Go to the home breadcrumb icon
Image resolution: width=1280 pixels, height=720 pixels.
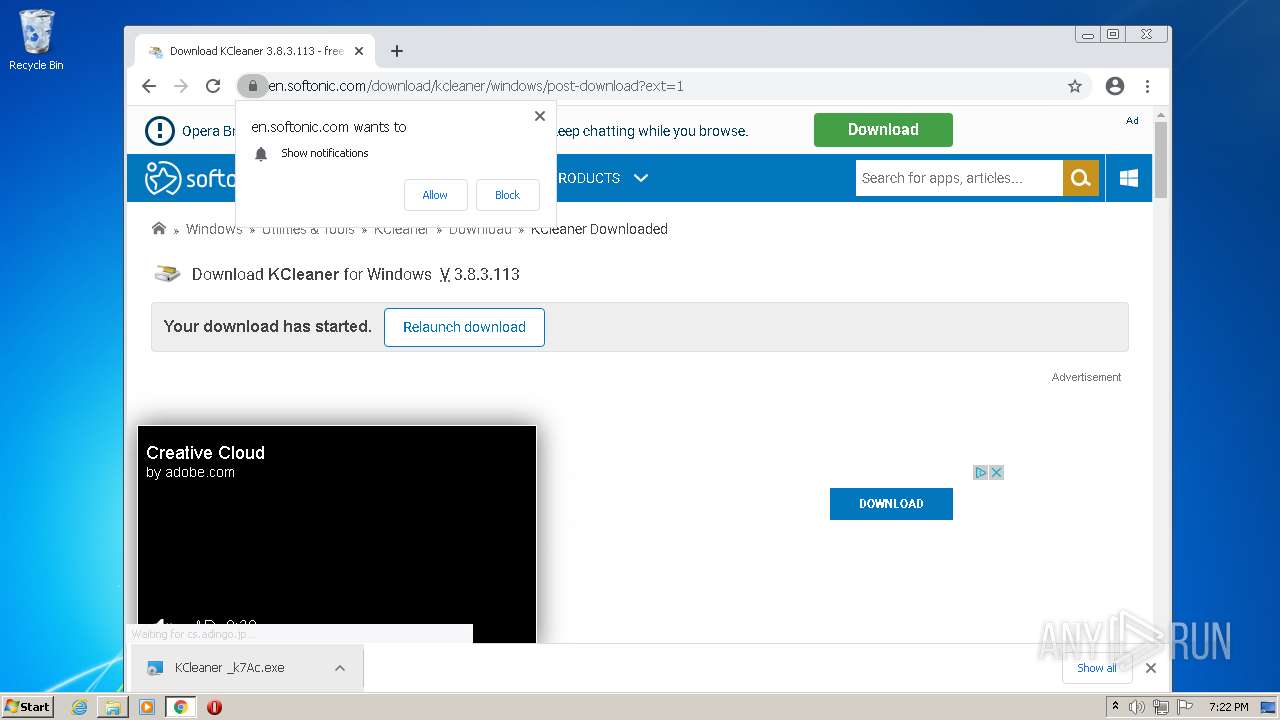[159, 229]
